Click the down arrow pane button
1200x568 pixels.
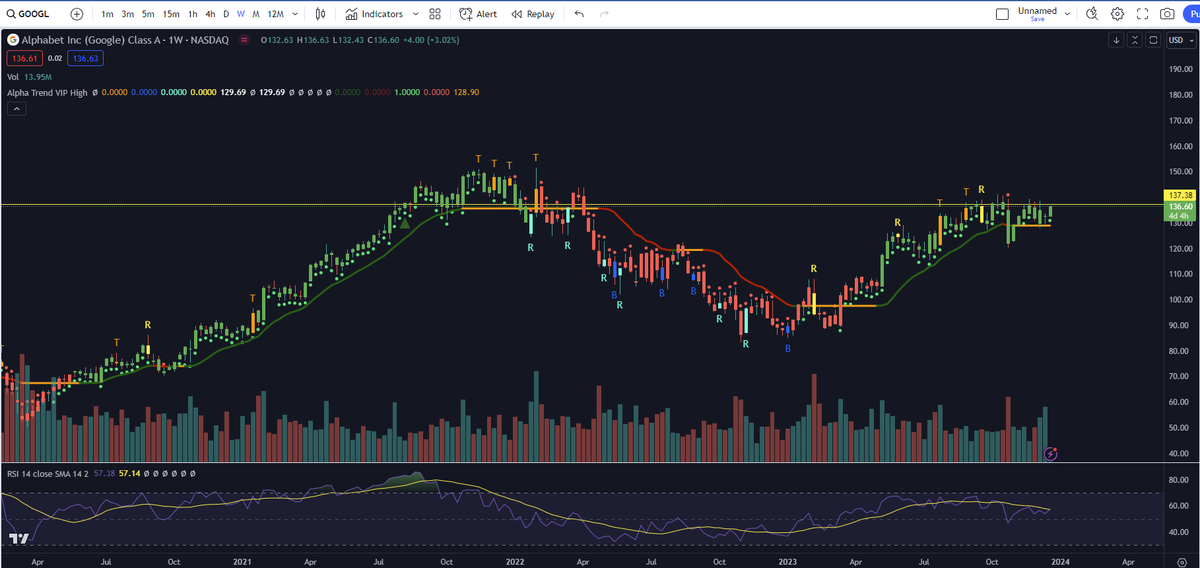tap(1116, 40)
